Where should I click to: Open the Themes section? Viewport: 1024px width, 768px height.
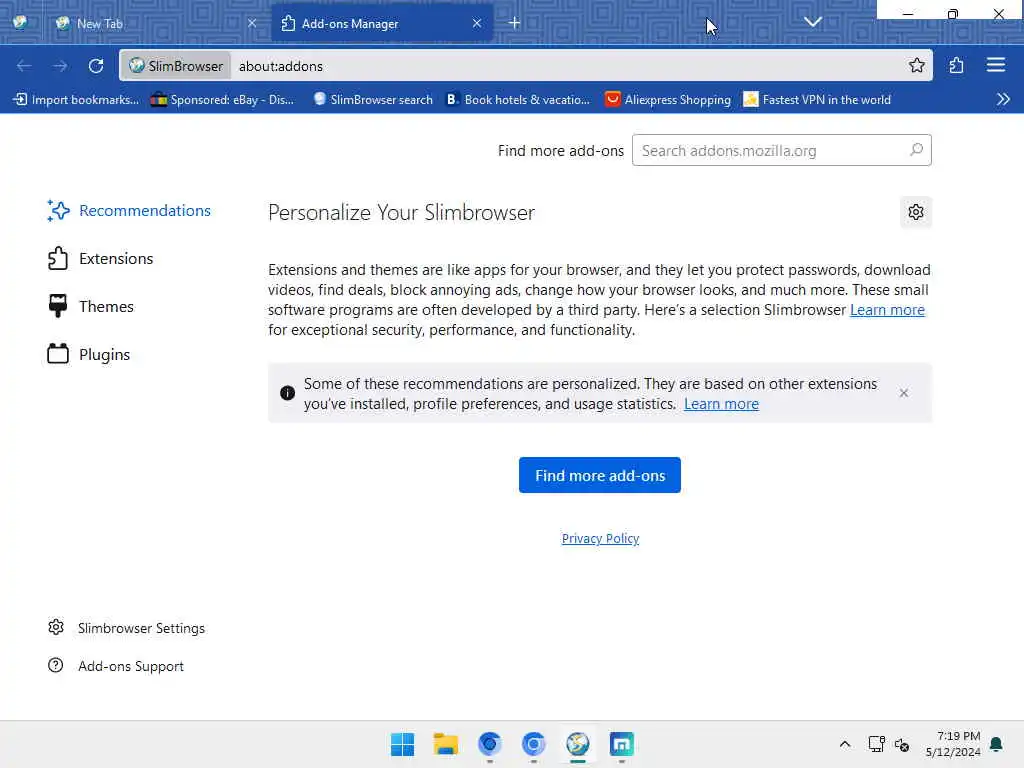click(90, 306)
